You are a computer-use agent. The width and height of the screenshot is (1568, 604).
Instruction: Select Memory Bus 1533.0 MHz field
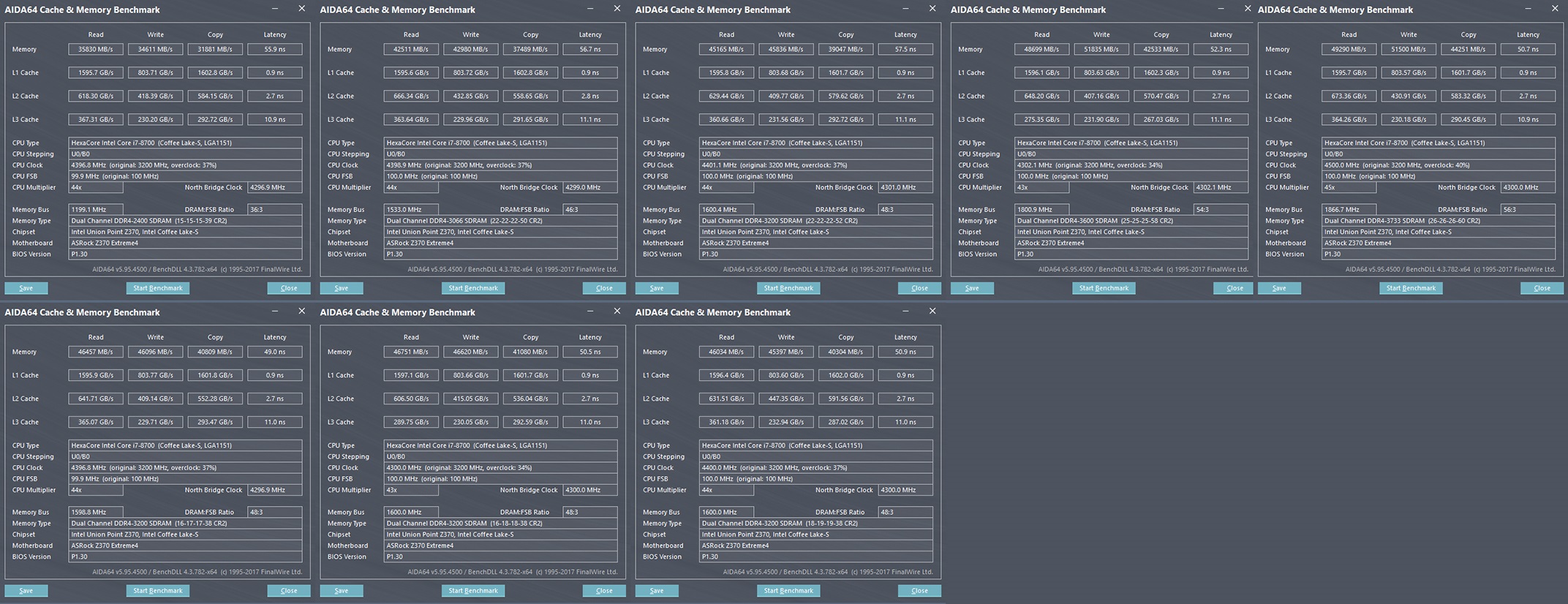point(411,209)
